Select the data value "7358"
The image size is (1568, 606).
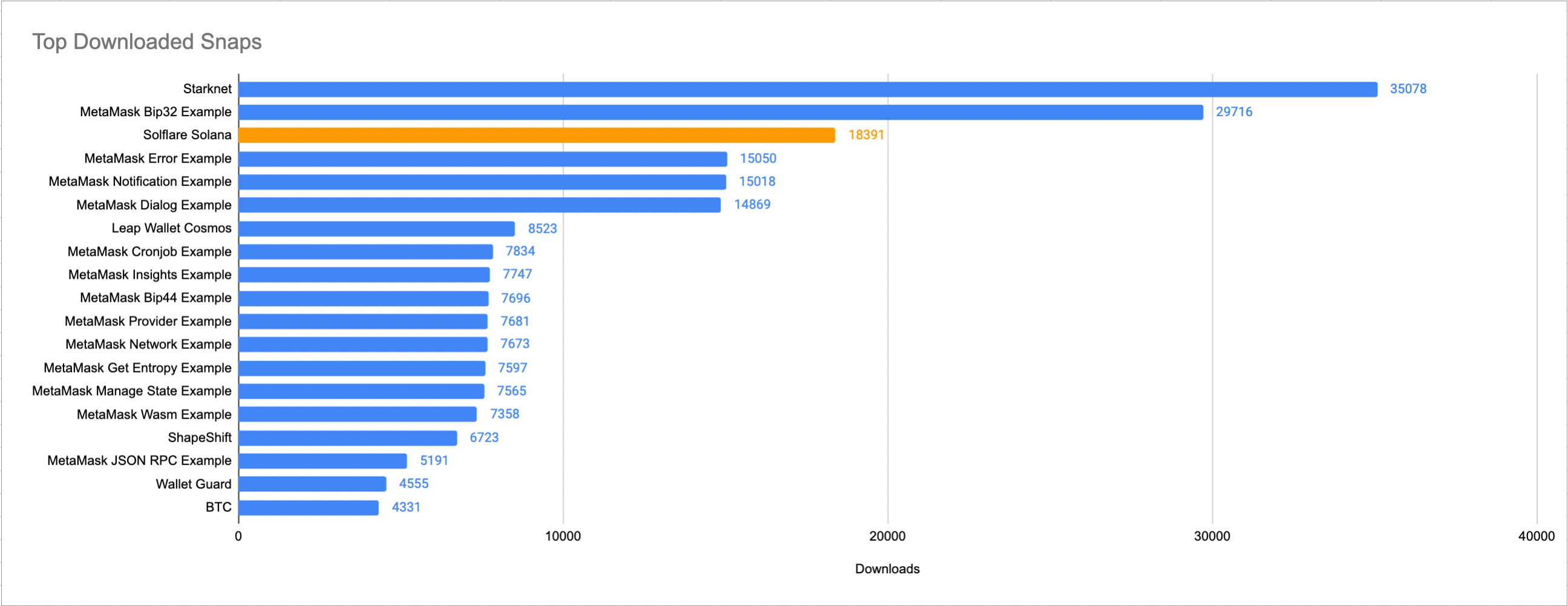tap(505, 414)
